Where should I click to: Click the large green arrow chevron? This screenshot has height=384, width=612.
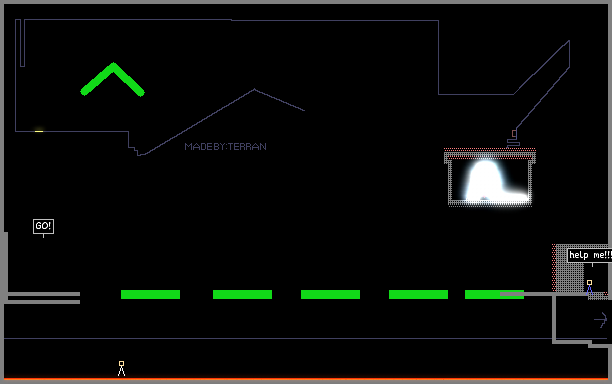coord(112,79)
